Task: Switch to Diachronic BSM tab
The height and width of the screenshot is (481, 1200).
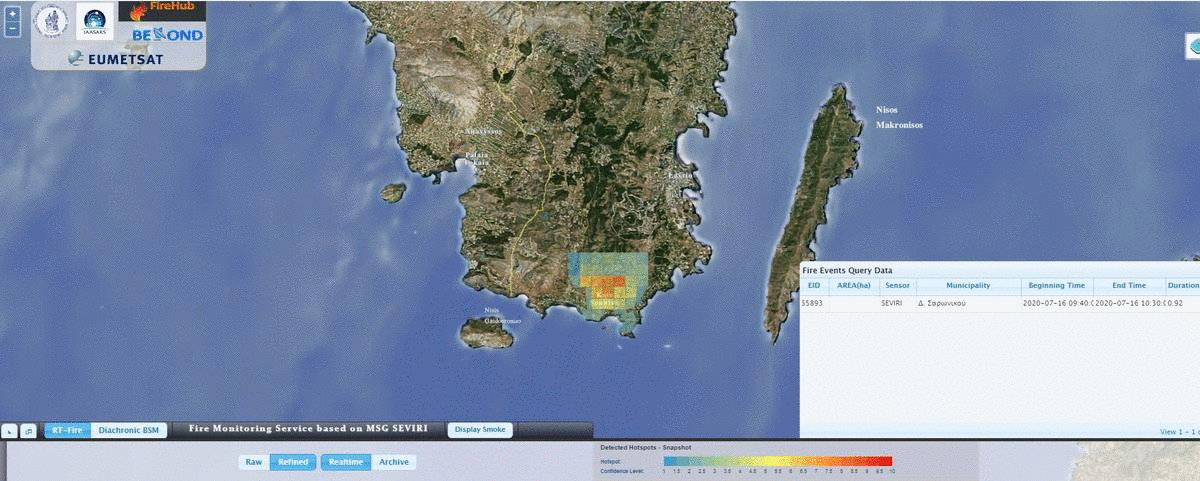Action: click(x=128, y=430)
